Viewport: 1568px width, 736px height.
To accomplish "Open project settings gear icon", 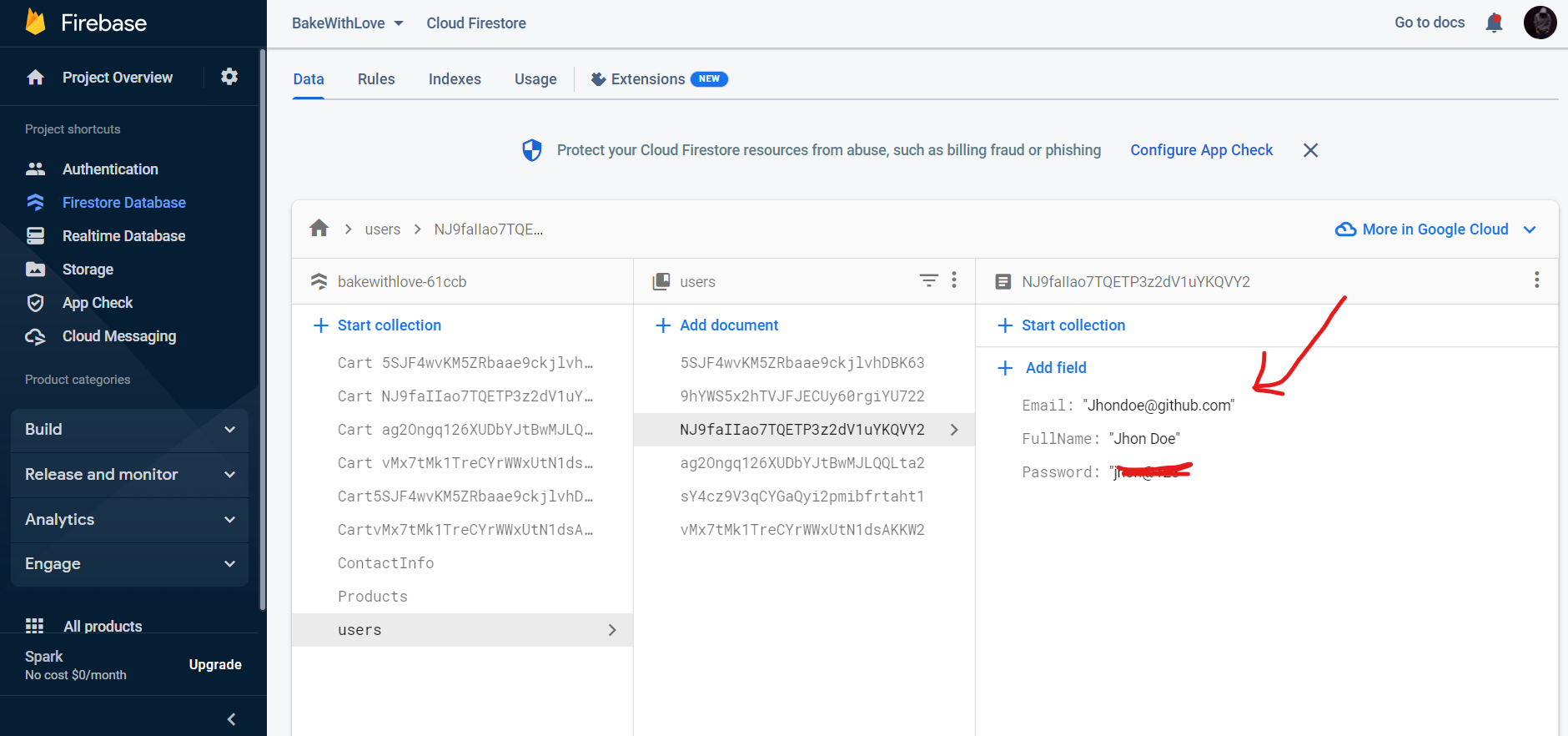I will (x=229, y=77).
